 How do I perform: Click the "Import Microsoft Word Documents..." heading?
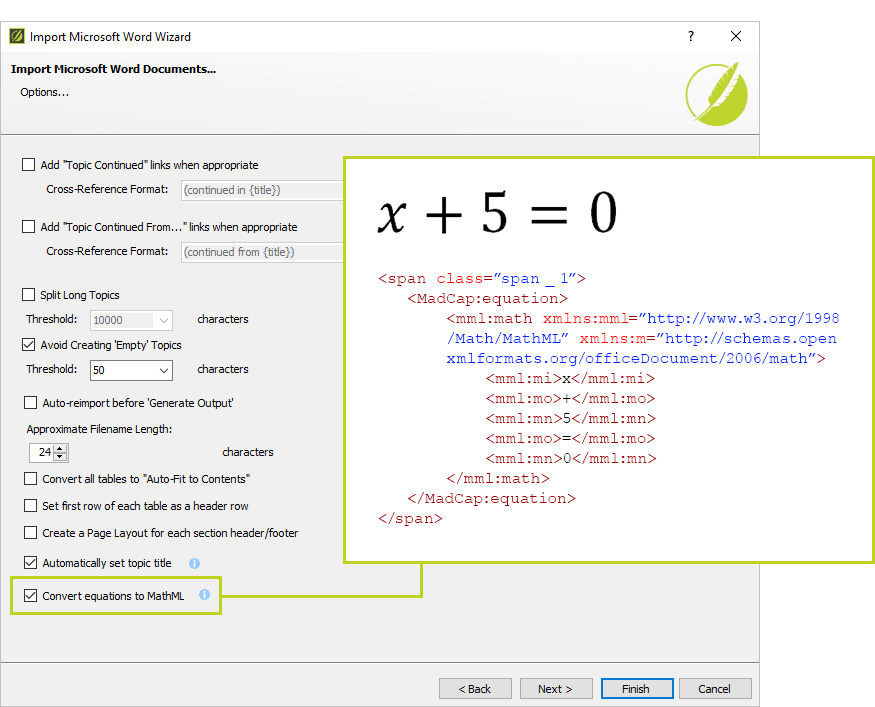pos(113,69)
